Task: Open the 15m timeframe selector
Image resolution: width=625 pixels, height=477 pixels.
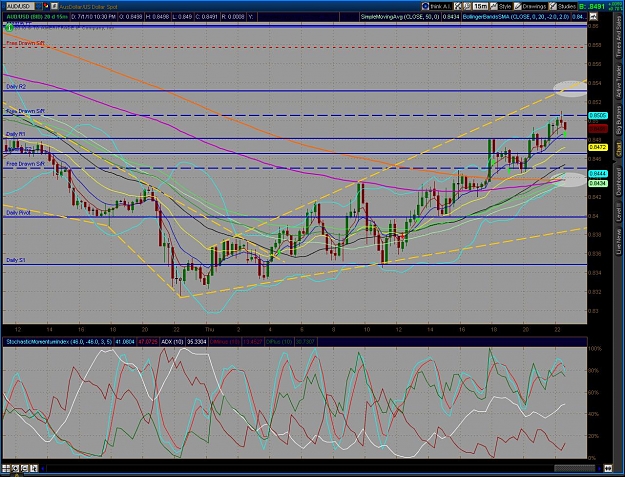Action: pos(481,6)
